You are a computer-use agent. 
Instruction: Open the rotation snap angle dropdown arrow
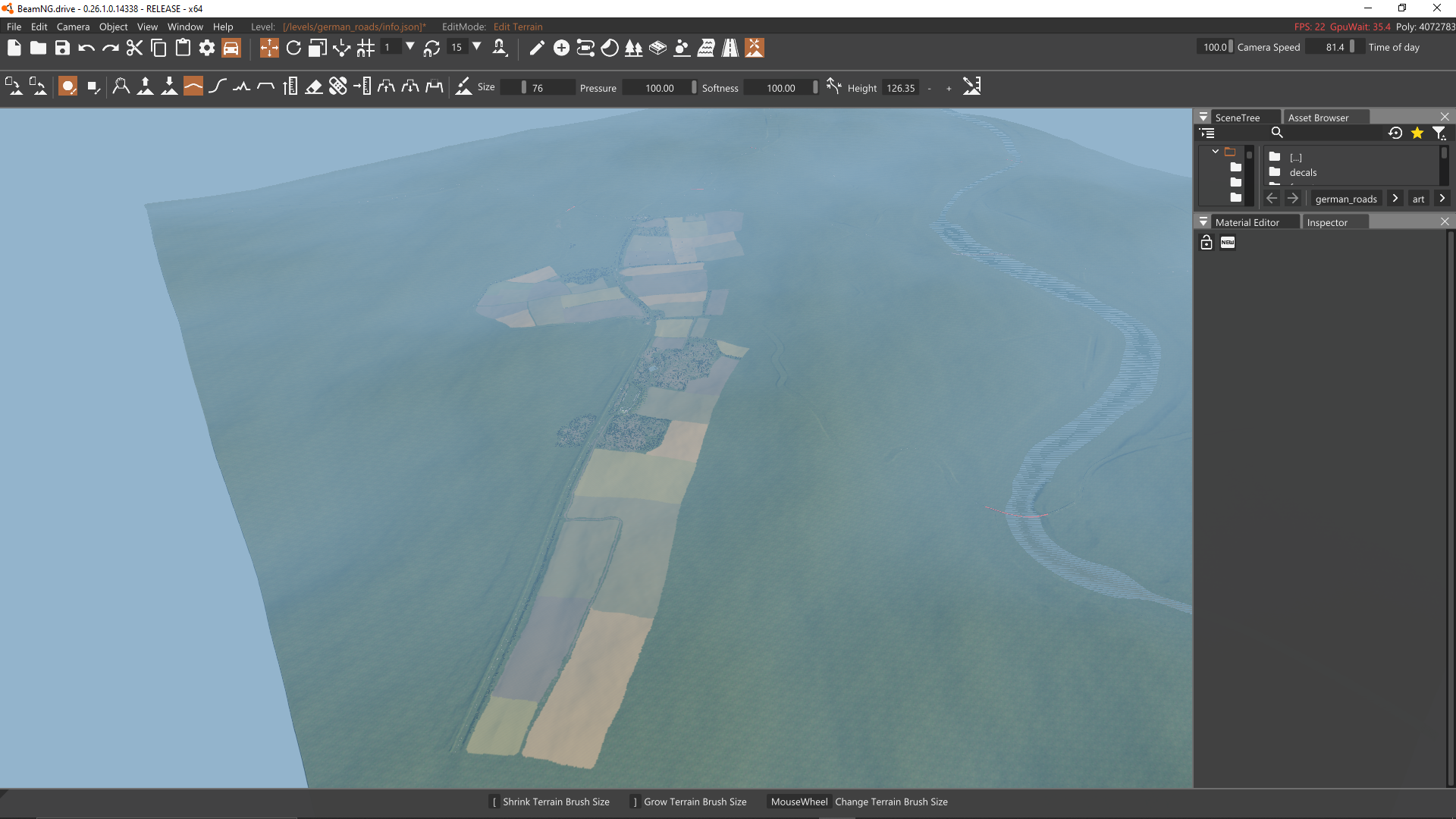[x=477, y=47]
